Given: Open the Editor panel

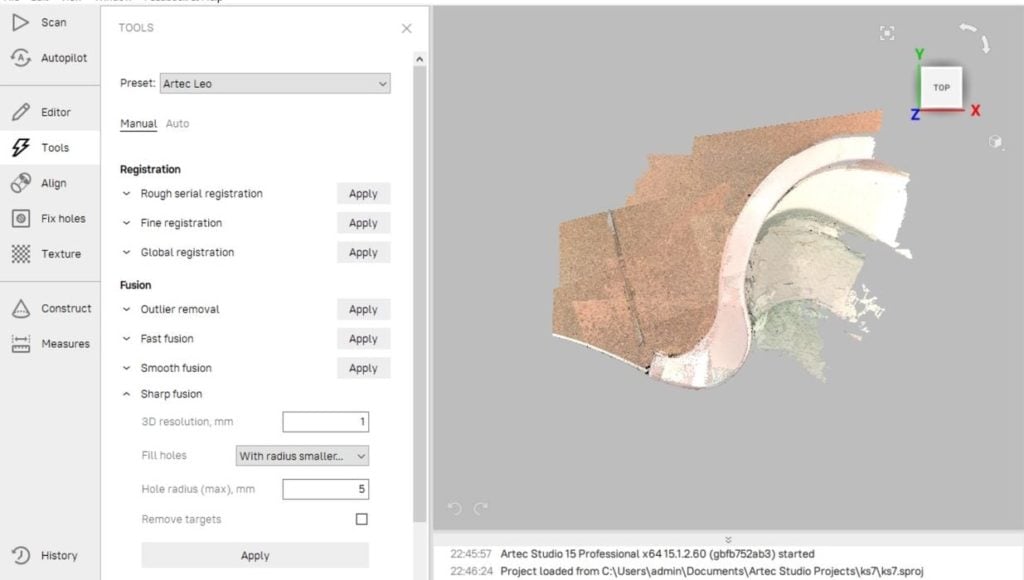Looking at the screenshot, I should point(50,112).
